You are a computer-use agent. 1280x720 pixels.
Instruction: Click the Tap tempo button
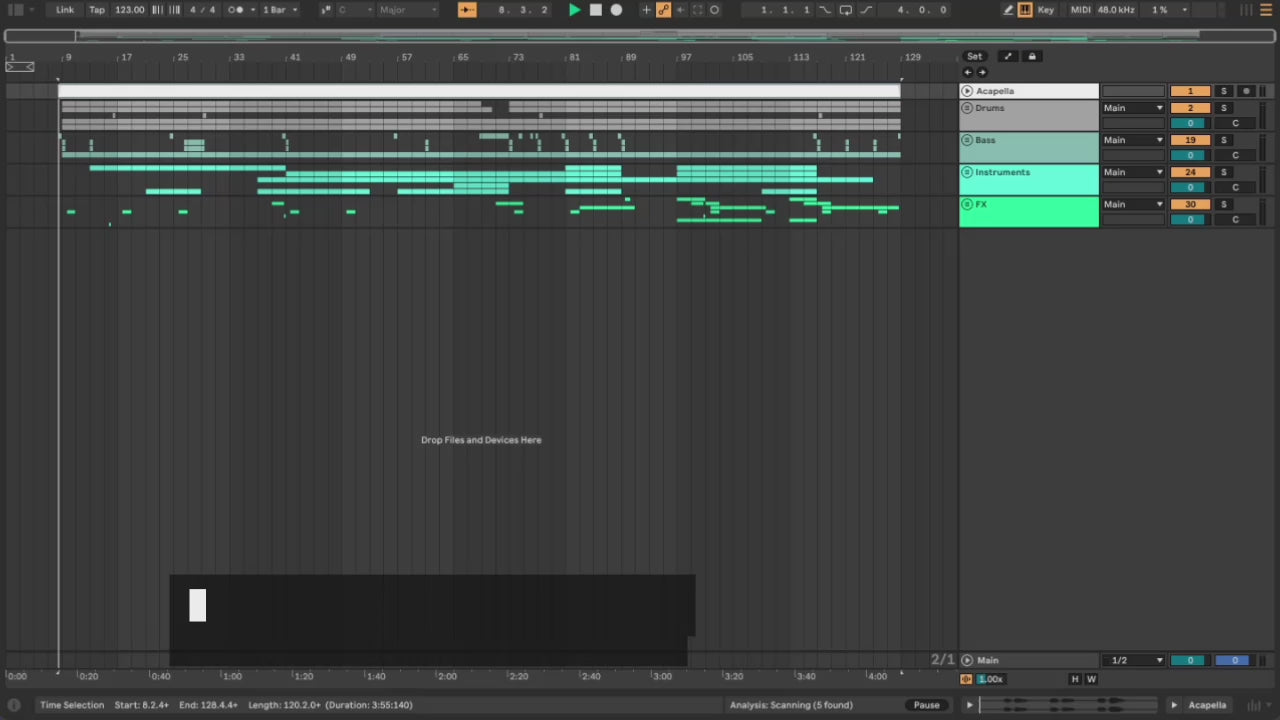97,10
